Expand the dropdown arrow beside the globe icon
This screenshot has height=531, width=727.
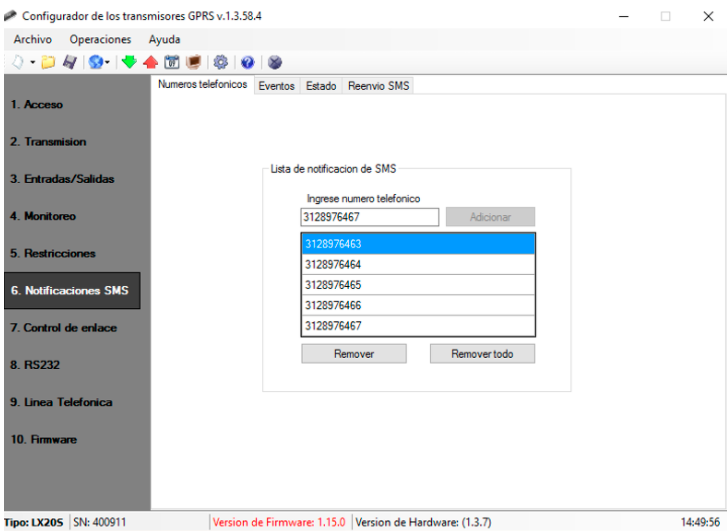tap(107, 62)
